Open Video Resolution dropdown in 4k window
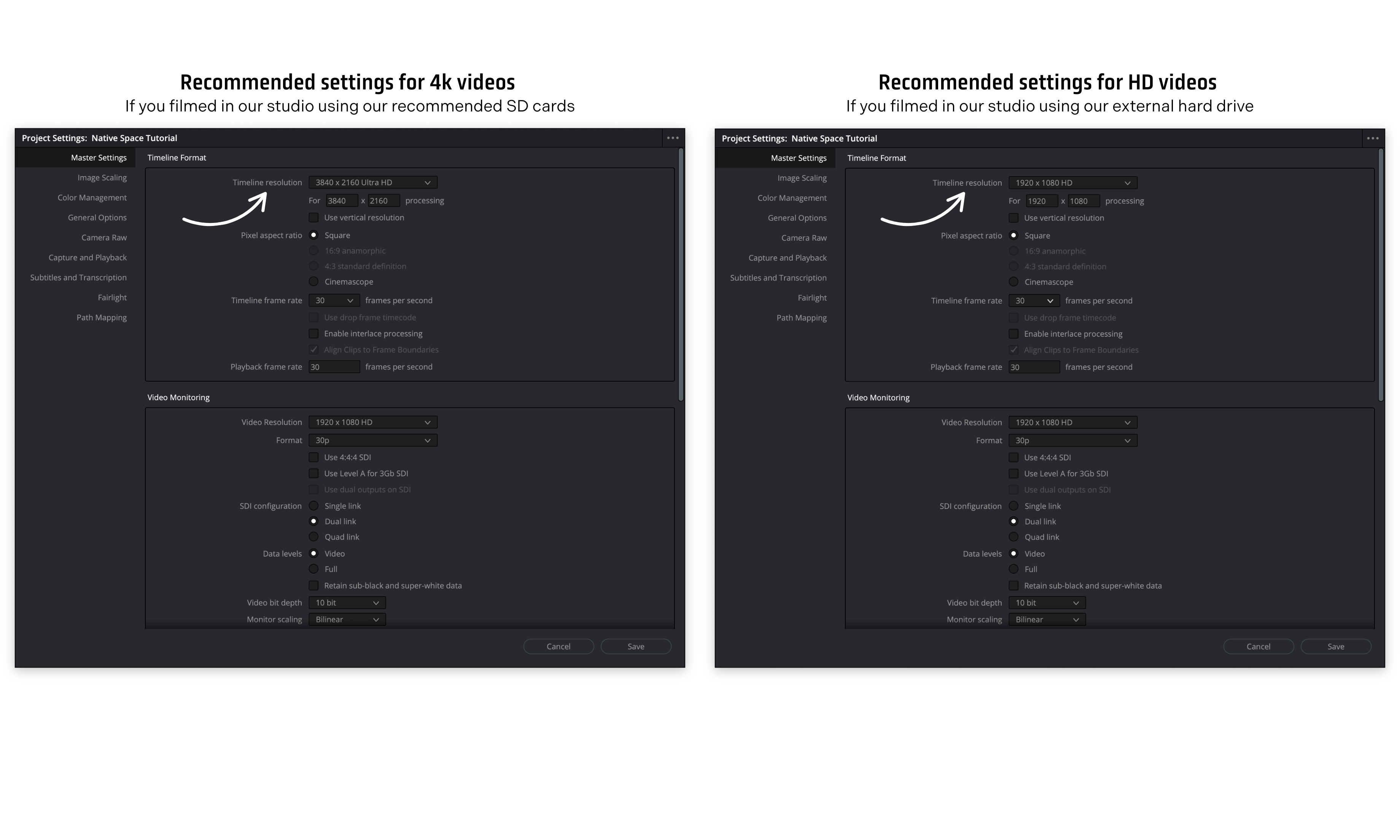The image size is (1400, 840). click(x=373, y=422)
